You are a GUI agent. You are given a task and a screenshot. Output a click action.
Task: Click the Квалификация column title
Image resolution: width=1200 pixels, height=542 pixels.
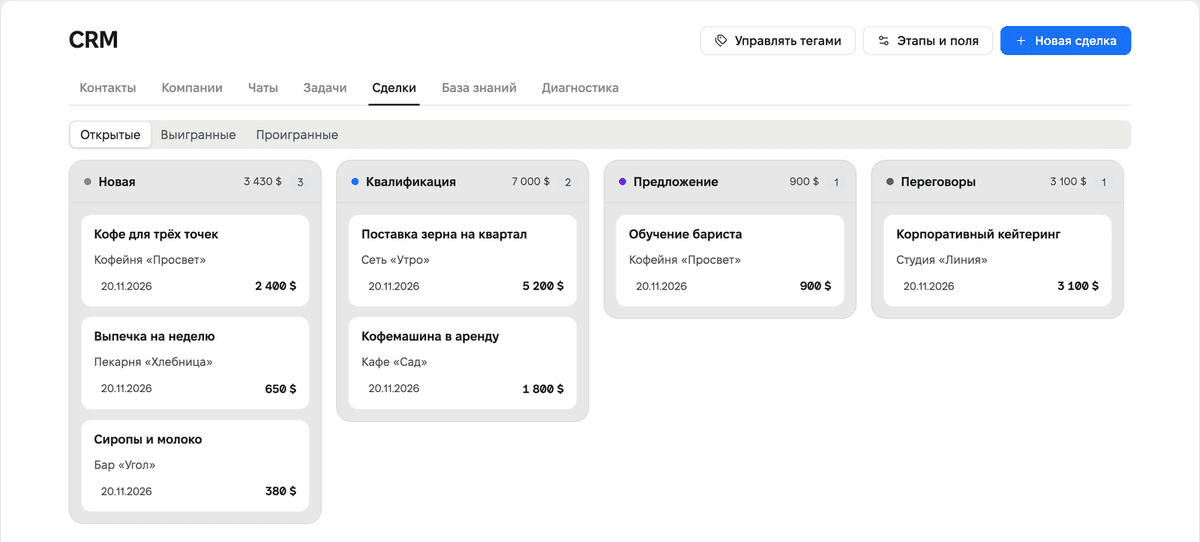tap(411, 182)
